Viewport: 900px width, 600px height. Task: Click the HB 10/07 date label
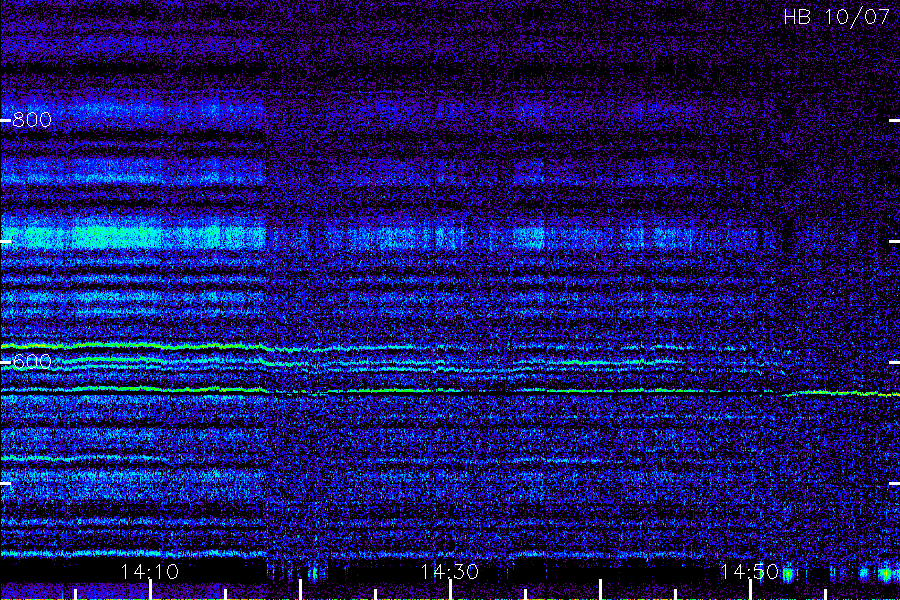pyautogui.click(x=836, y=17)
